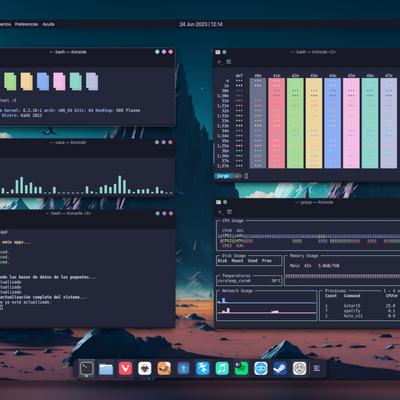Launch Vivaldi browser from the dock
The image size is (400, 400).
click(x=125, y=369)
